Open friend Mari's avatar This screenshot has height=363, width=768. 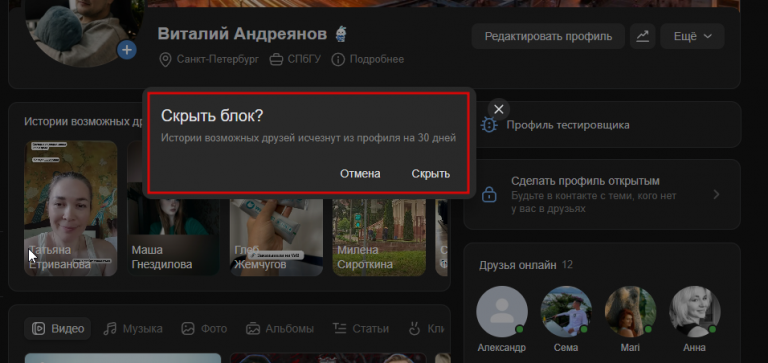pyautogui.click(x=630, y=312)
